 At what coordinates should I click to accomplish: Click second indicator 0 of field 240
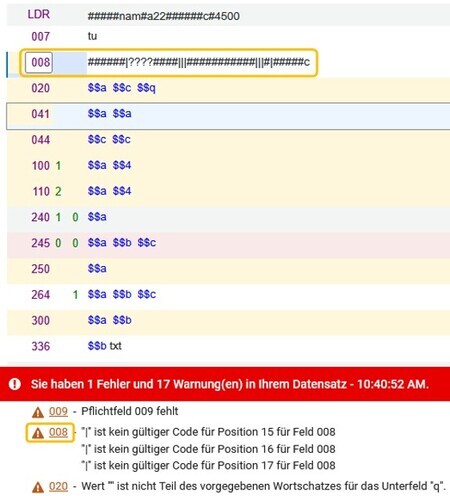tap(75, 217)
